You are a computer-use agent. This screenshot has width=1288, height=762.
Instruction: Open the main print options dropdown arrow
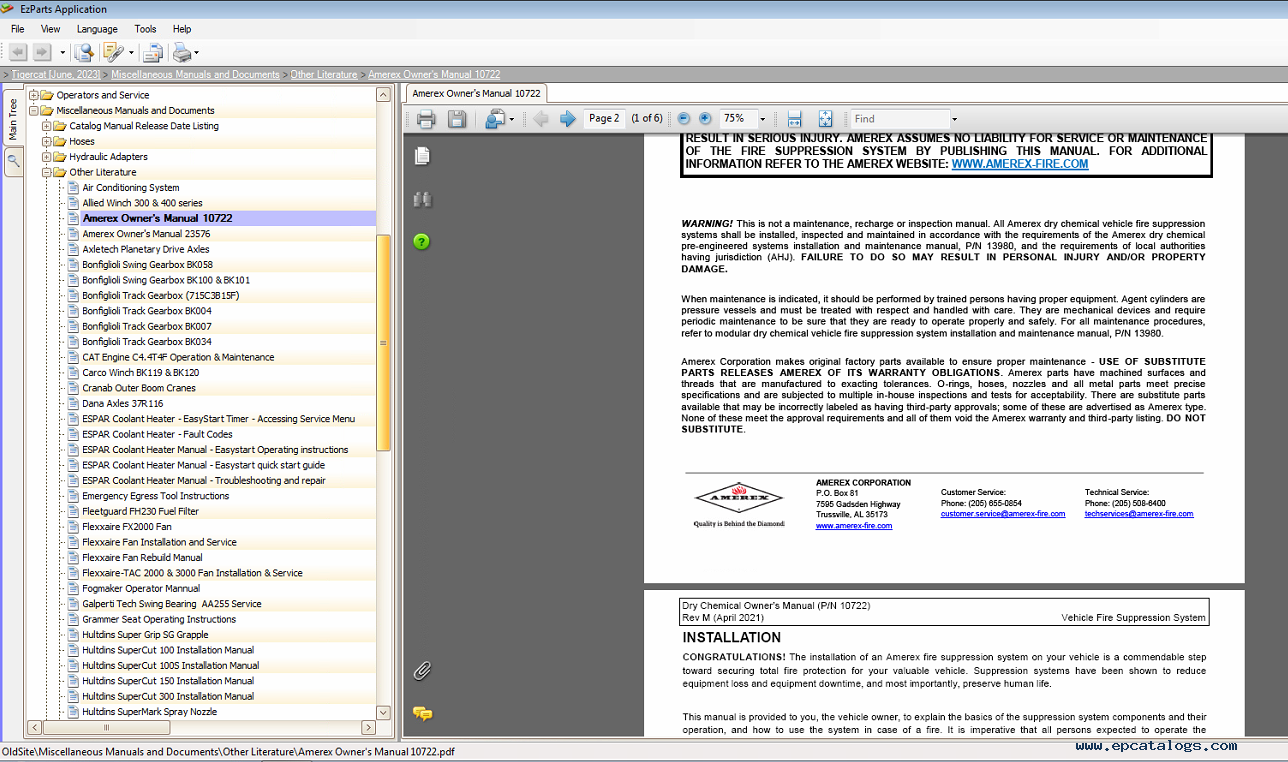point(196,53)
